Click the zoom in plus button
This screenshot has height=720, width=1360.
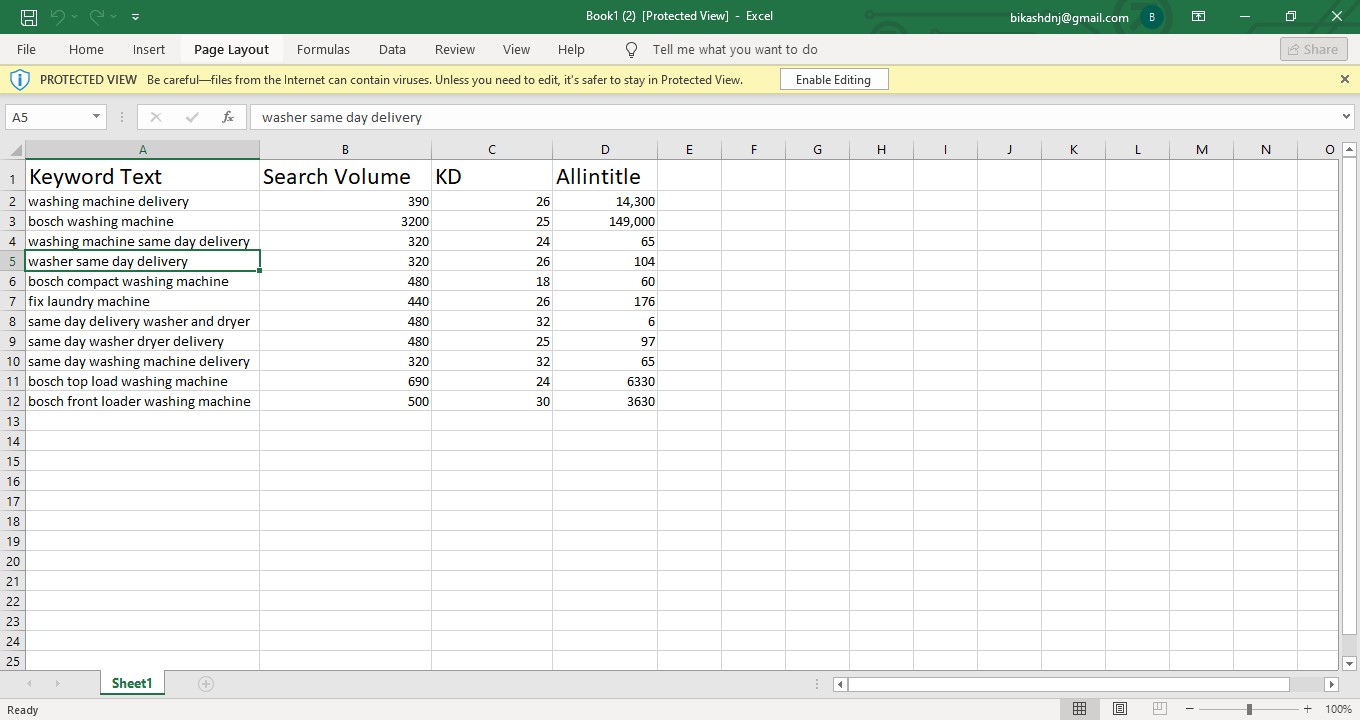(x=1307, y=709)
